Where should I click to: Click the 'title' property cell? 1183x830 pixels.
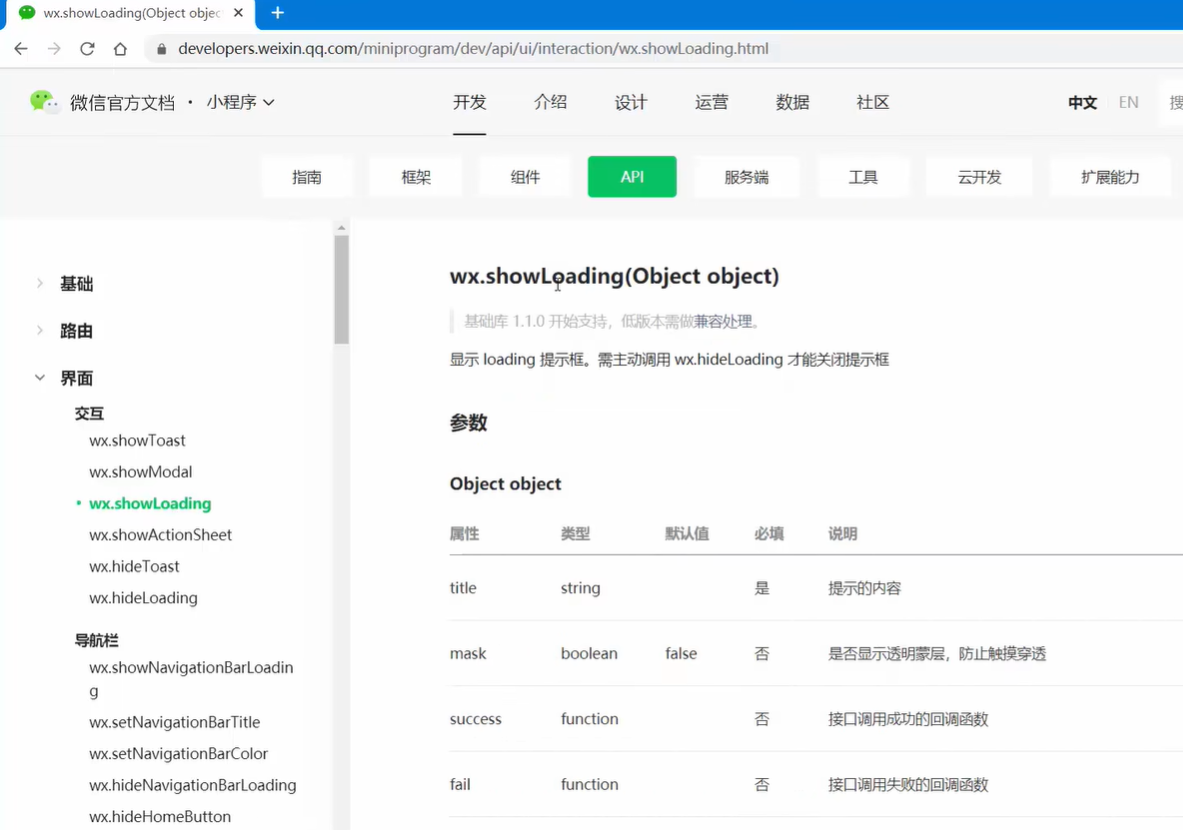point(463,588)
